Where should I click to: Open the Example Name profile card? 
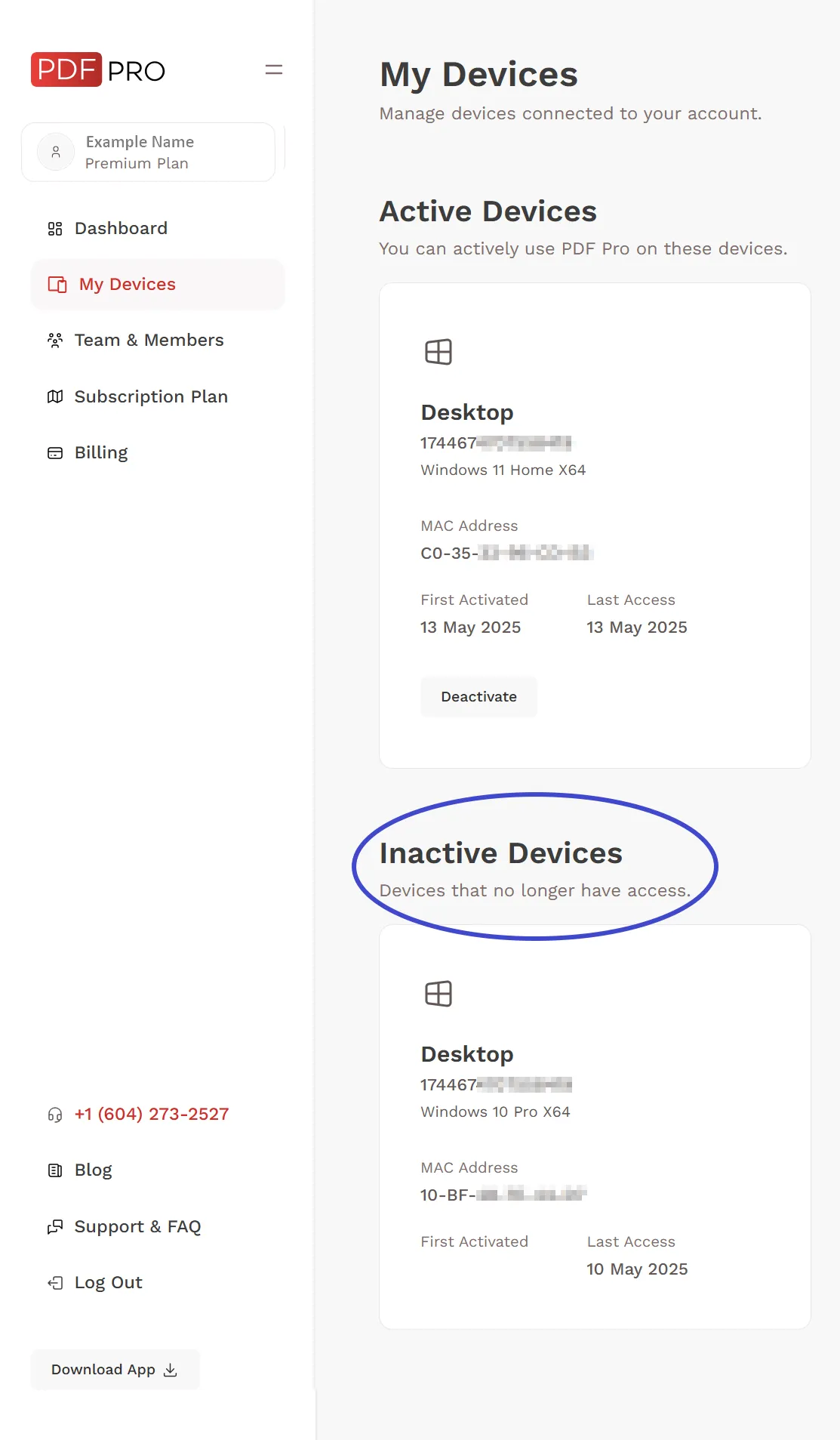point(148,152)
